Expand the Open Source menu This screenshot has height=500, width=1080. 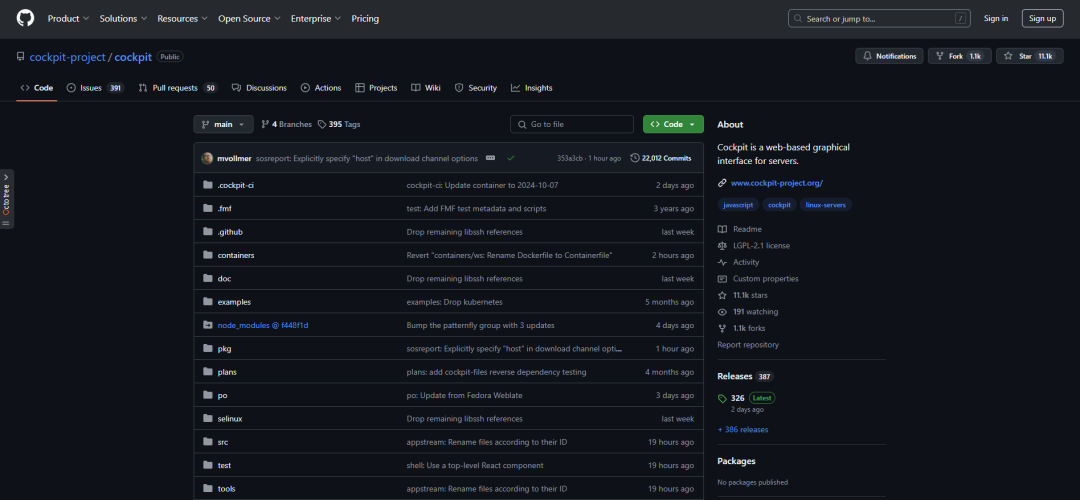click(249, 19)
